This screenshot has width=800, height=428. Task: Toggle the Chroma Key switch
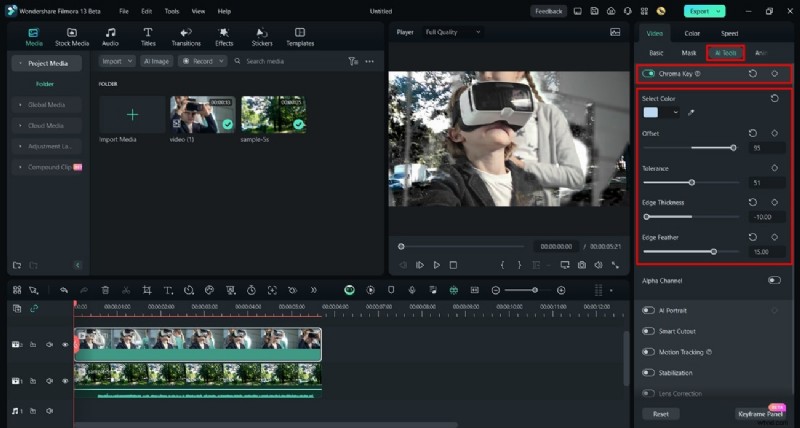(648, 73)
